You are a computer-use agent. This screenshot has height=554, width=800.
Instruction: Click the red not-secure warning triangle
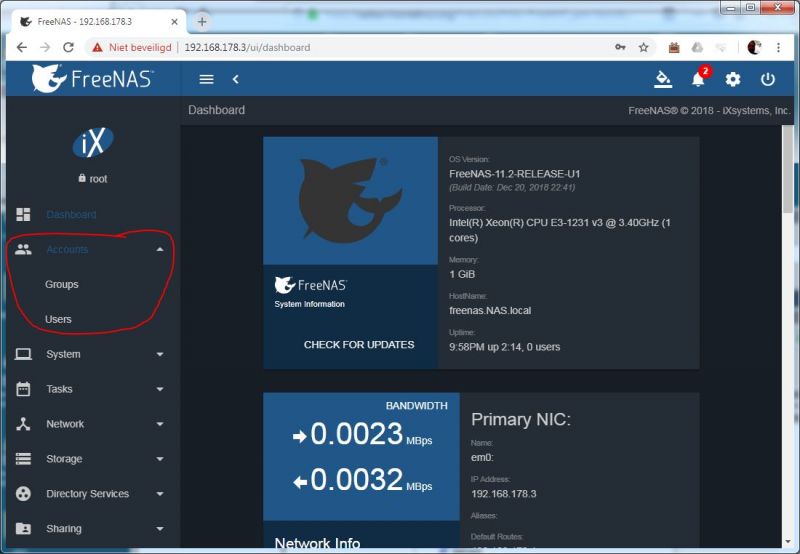coord(97,47)
